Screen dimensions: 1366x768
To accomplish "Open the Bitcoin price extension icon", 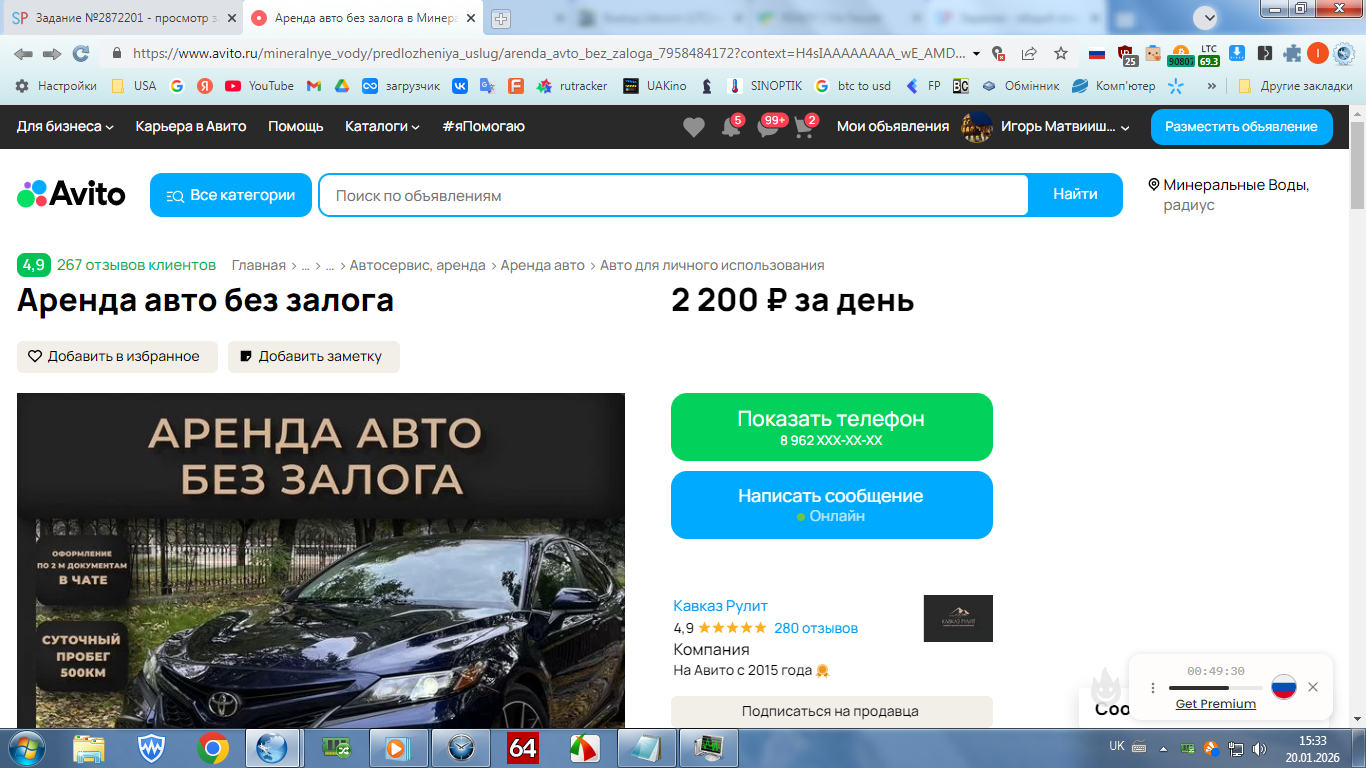I will point(1180,55).
